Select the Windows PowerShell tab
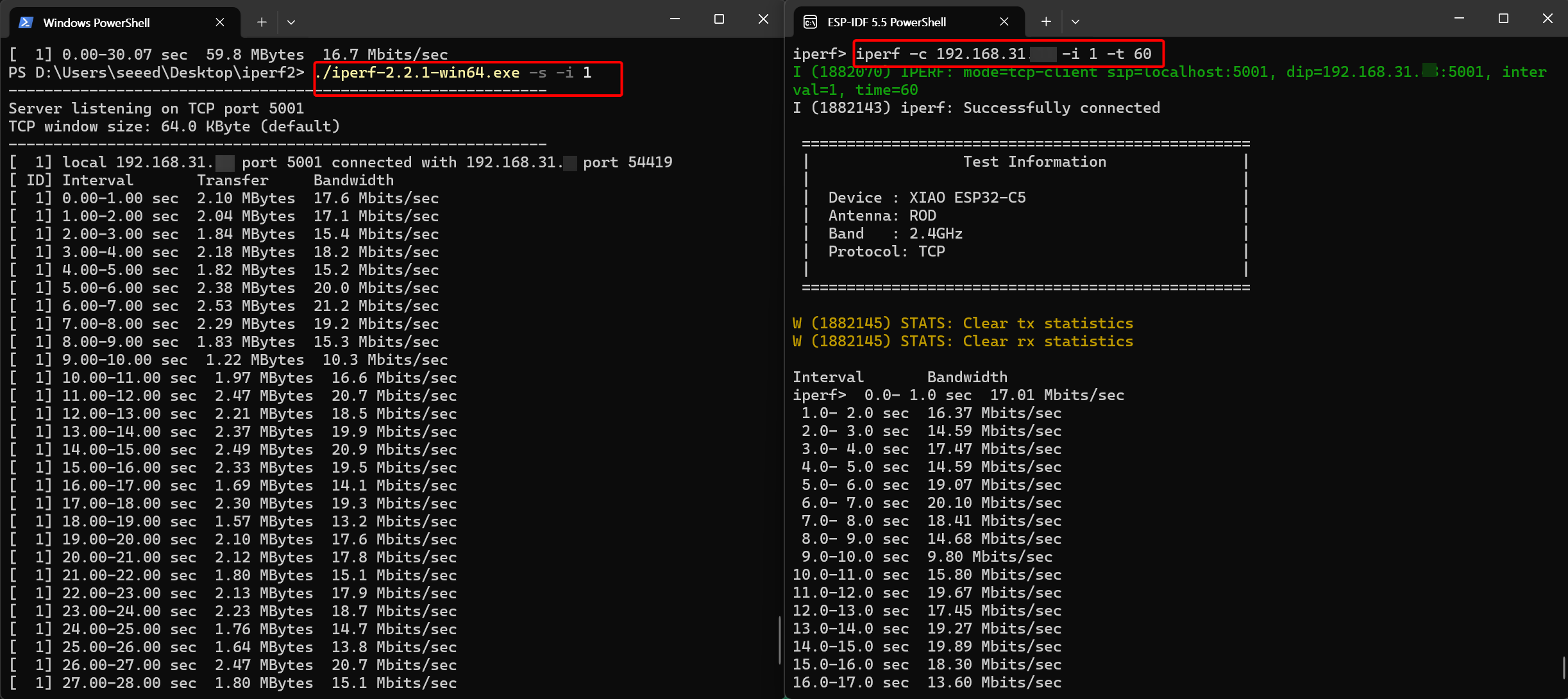The image size is (1568, 699). tap(96, 22)
